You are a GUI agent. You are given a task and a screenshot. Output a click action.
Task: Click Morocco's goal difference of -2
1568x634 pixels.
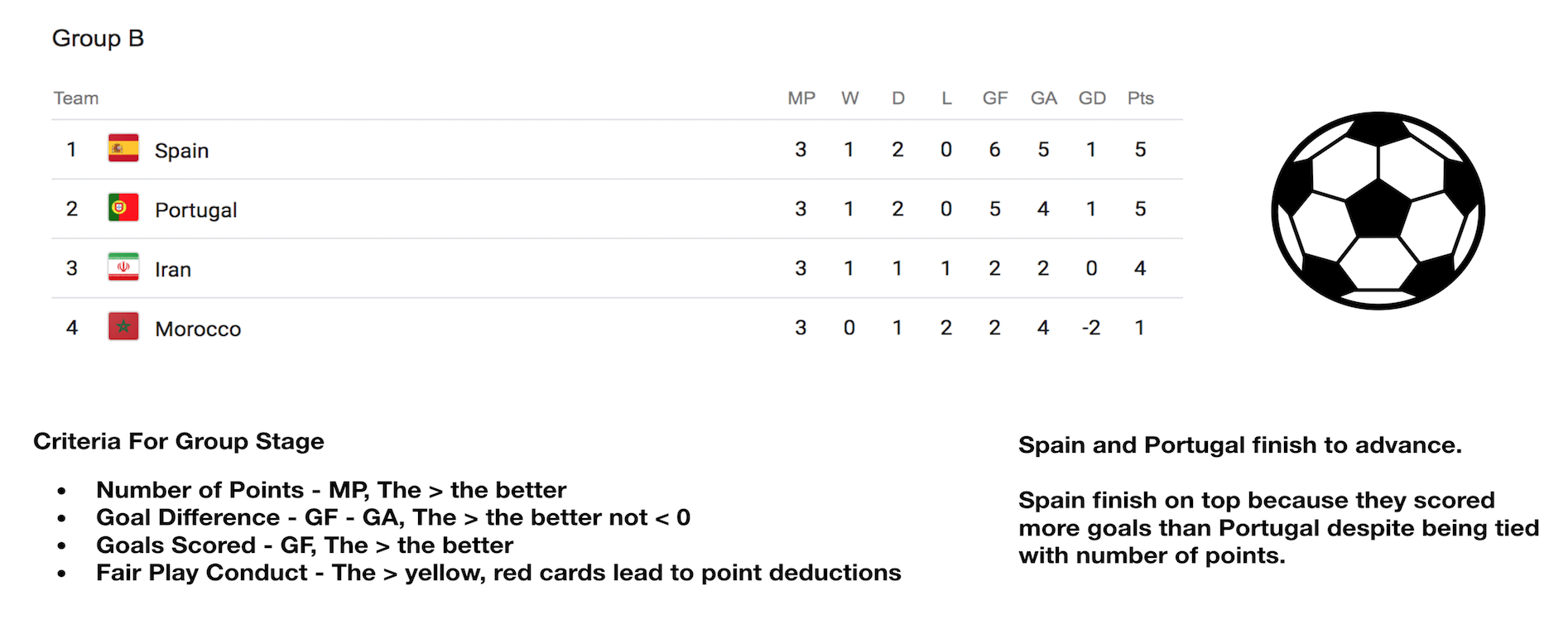click(x=1091, y=329)
